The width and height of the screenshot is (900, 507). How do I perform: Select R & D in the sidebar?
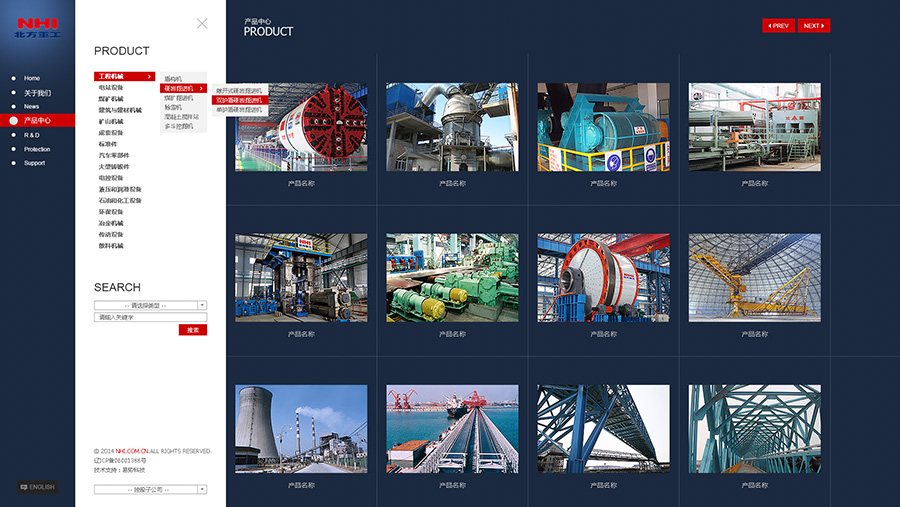click(x=32, y=135)
